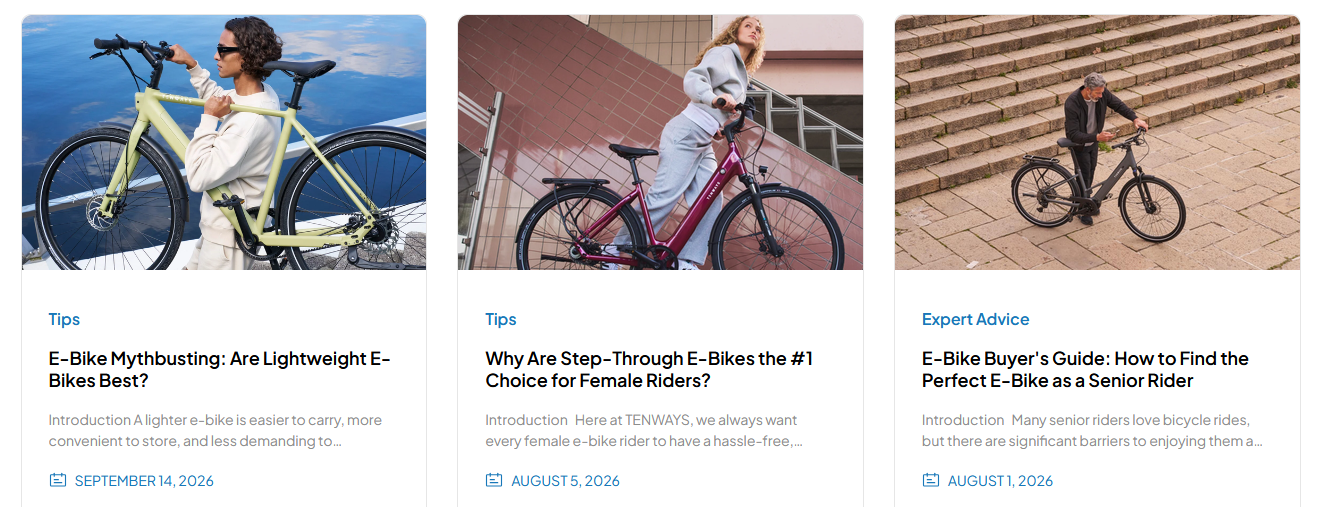Click the September 14, 2026 date text

pos(144,481)
